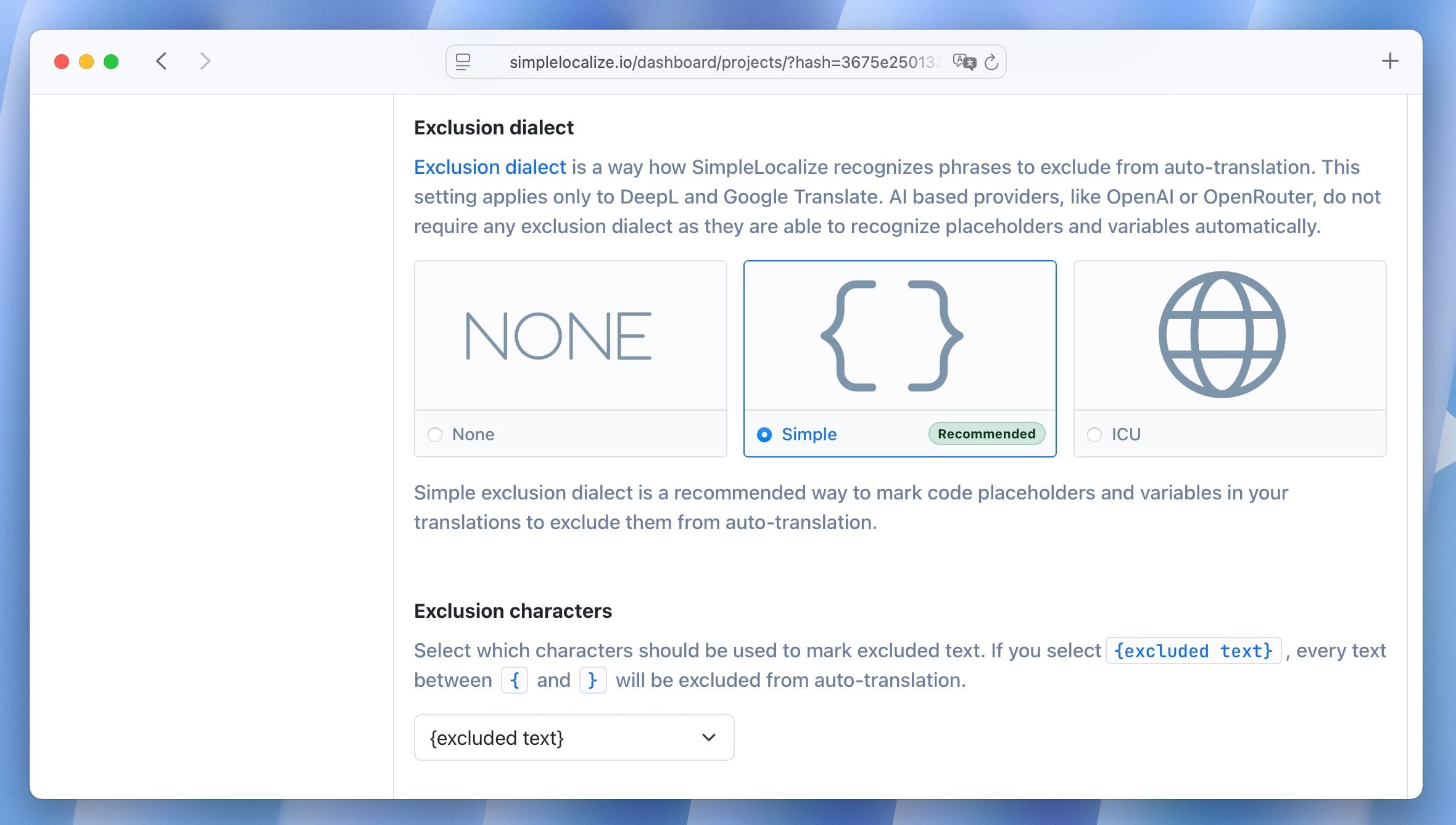This screenshot has height=825, width=1456.
Task: Navigate back with the back arrow
Action: (x=162, y=61)
